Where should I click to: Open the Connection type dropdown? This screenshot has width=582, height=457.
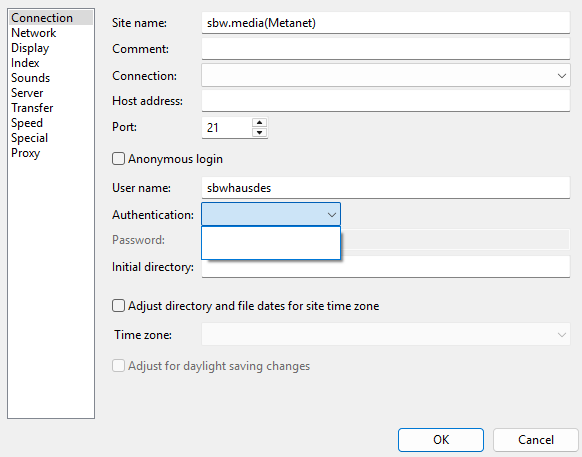pyautogui.click(x=386, y=75)
